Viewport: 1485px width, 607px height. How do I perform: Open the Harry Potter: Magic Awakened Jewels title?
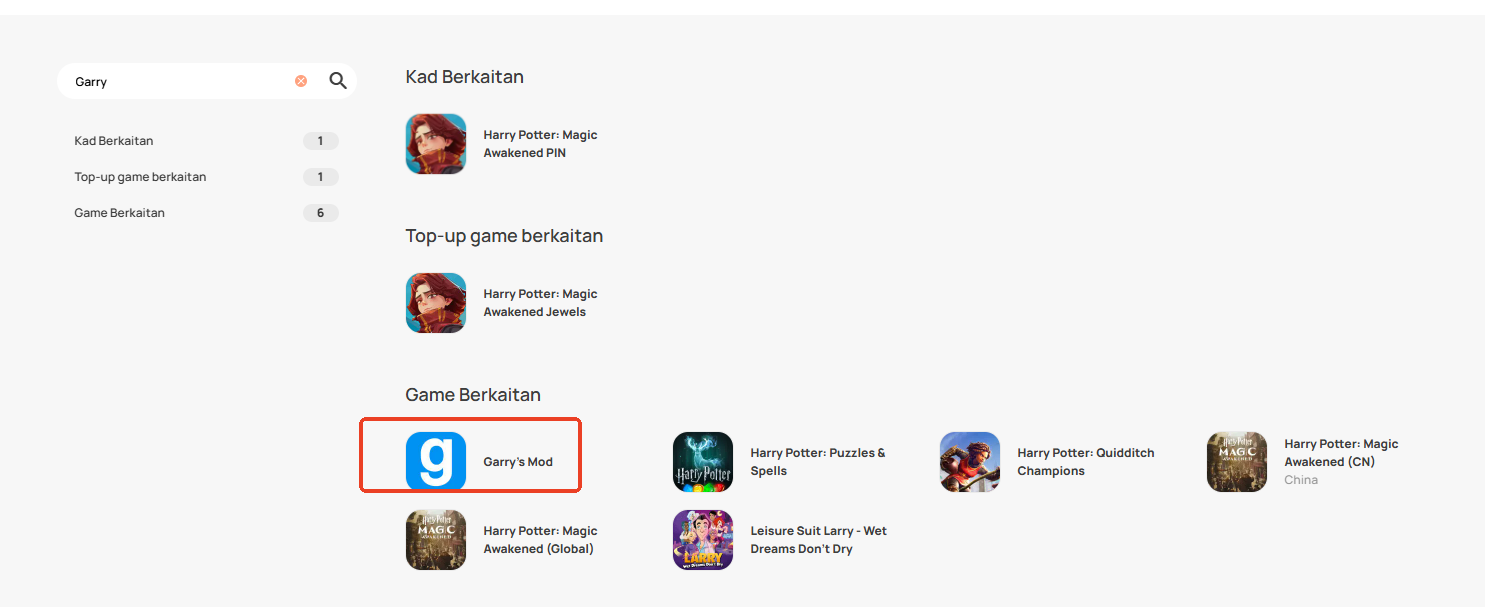coord(540,303)
